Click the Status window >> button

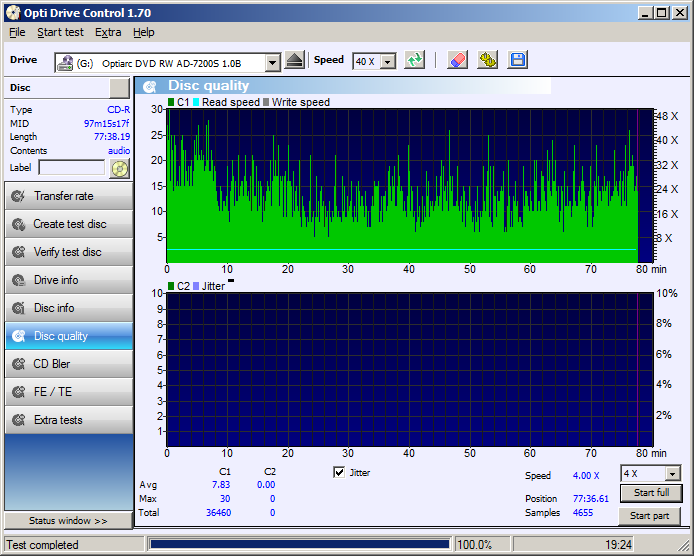tap(68, 521)
